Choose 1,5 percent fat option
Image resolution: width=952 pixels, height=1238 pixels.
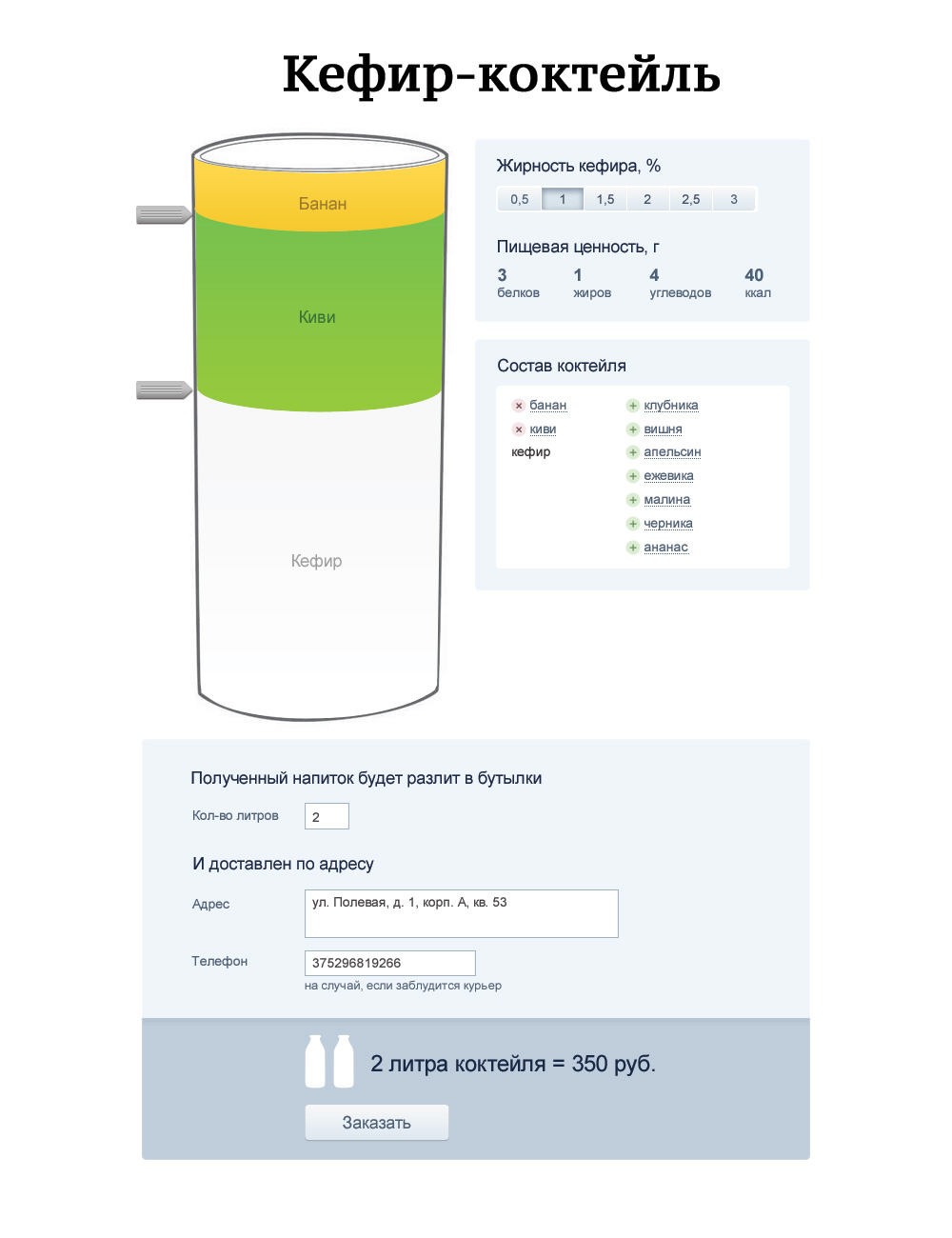[x=605, y=199]
